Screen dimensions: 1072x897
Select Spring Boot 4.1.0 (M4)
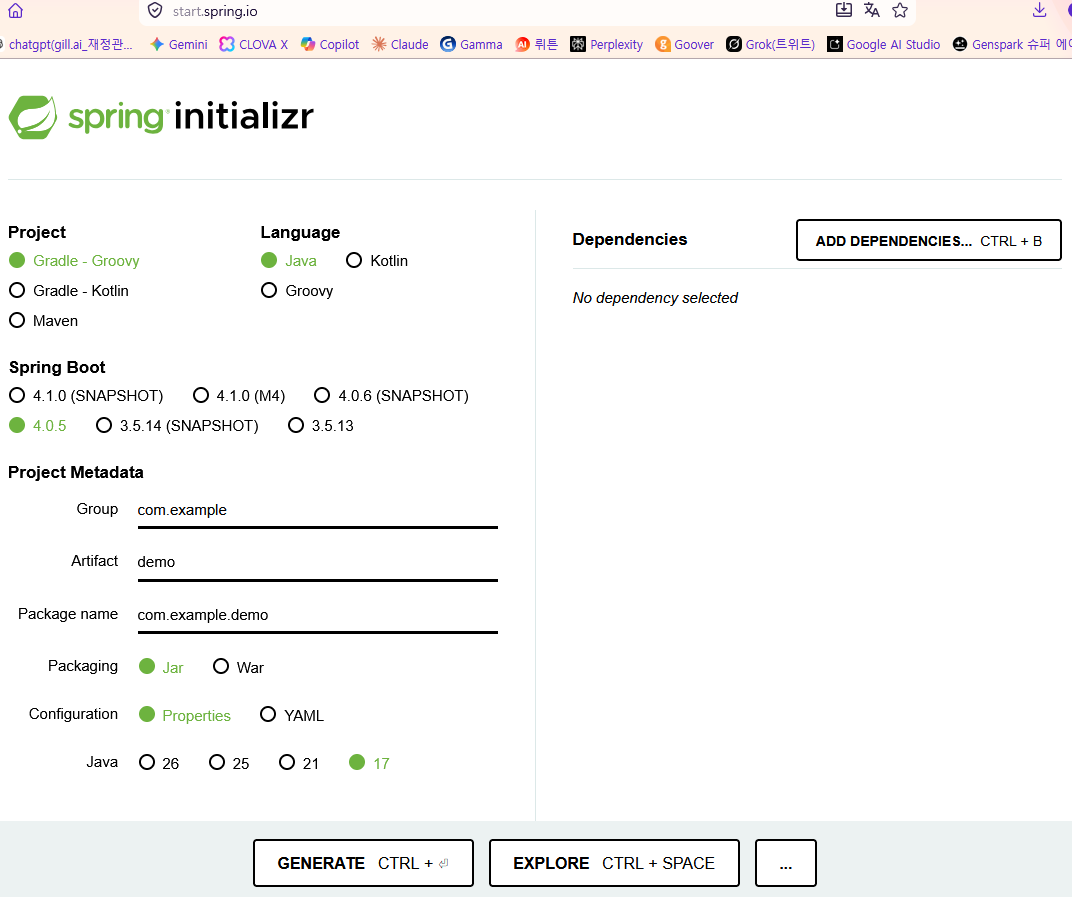(x=239, y=396)
